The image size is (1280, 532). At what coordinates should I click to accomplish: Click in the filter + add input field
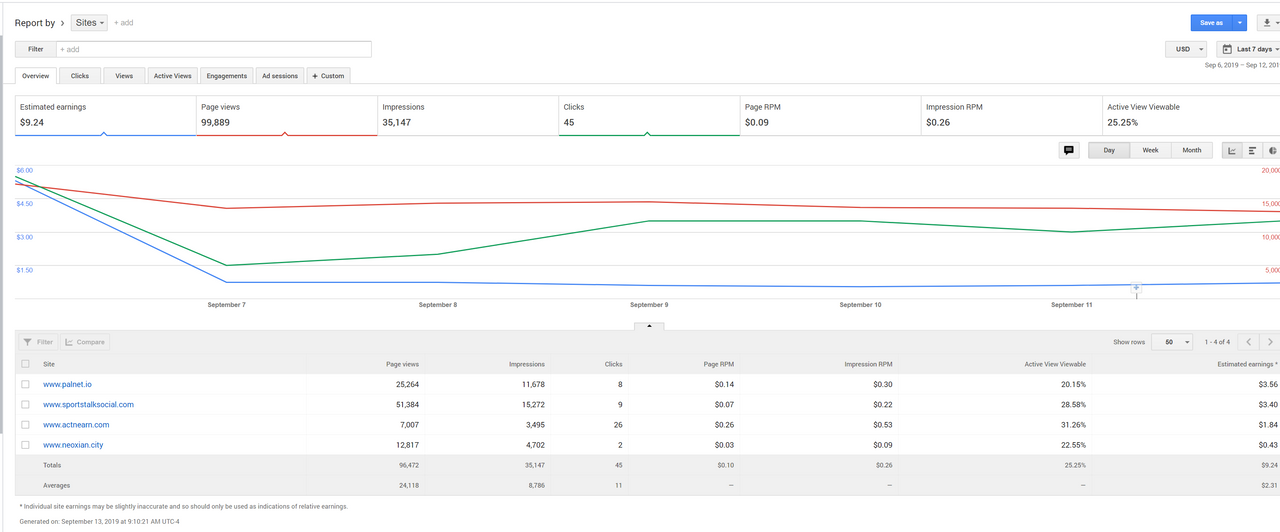pyautogui.click(x=214, y=49)
